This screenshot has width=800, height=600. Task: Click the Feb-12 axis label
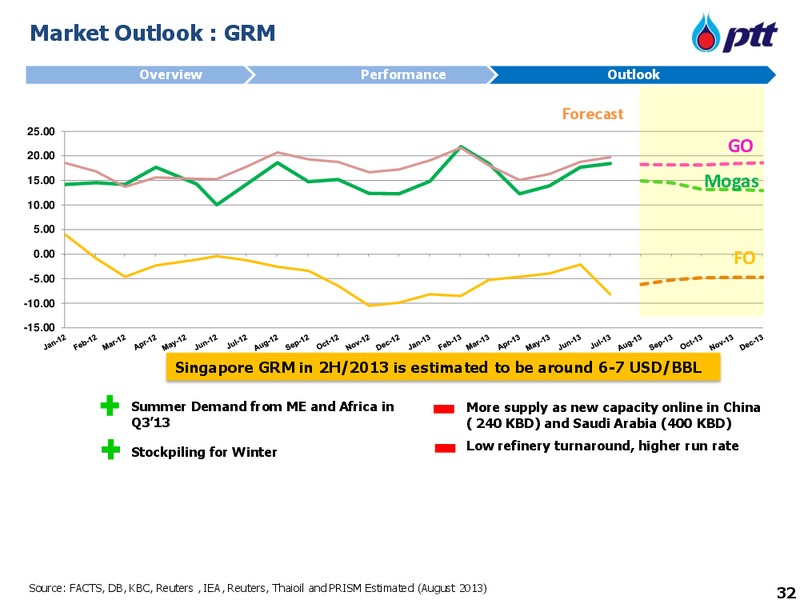tap(85, 341)
